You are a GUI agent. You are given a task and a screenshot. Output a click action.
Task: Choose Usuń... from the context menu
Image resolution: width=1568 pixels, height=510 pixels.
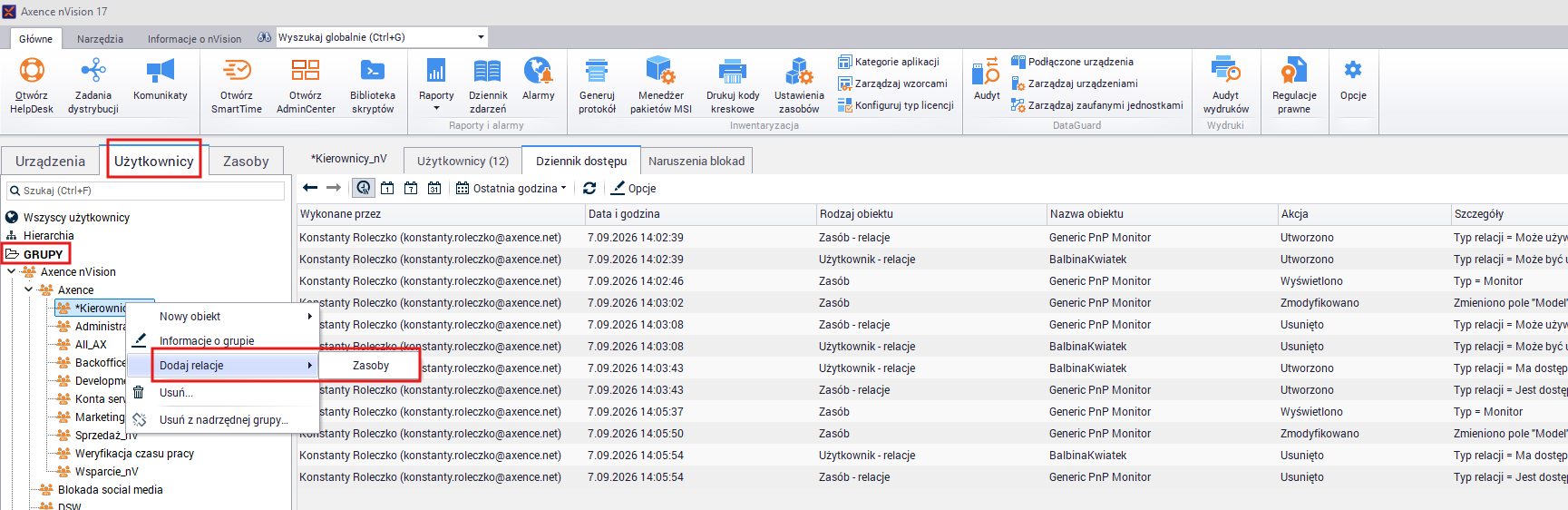[223, 393]
